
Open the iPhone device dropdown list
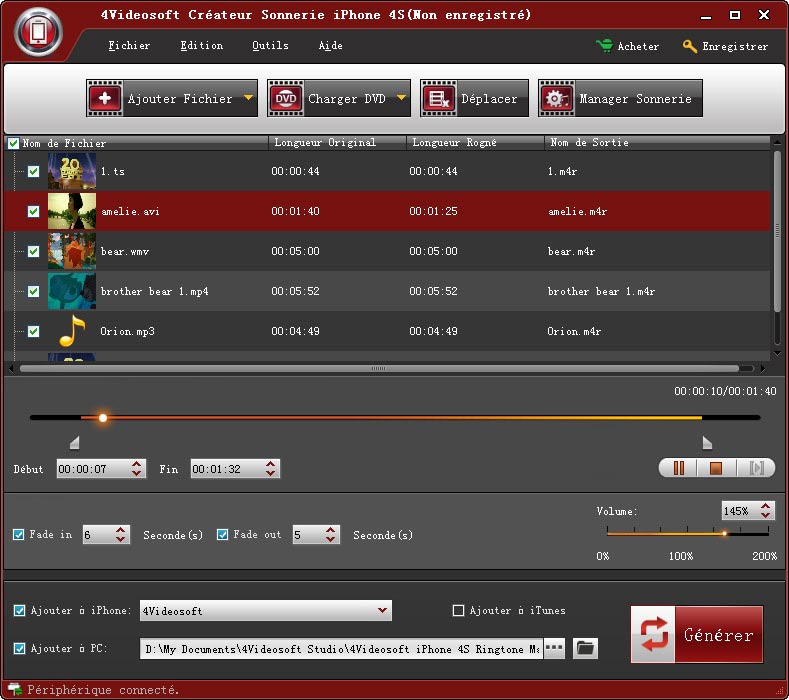pos(383,610)
